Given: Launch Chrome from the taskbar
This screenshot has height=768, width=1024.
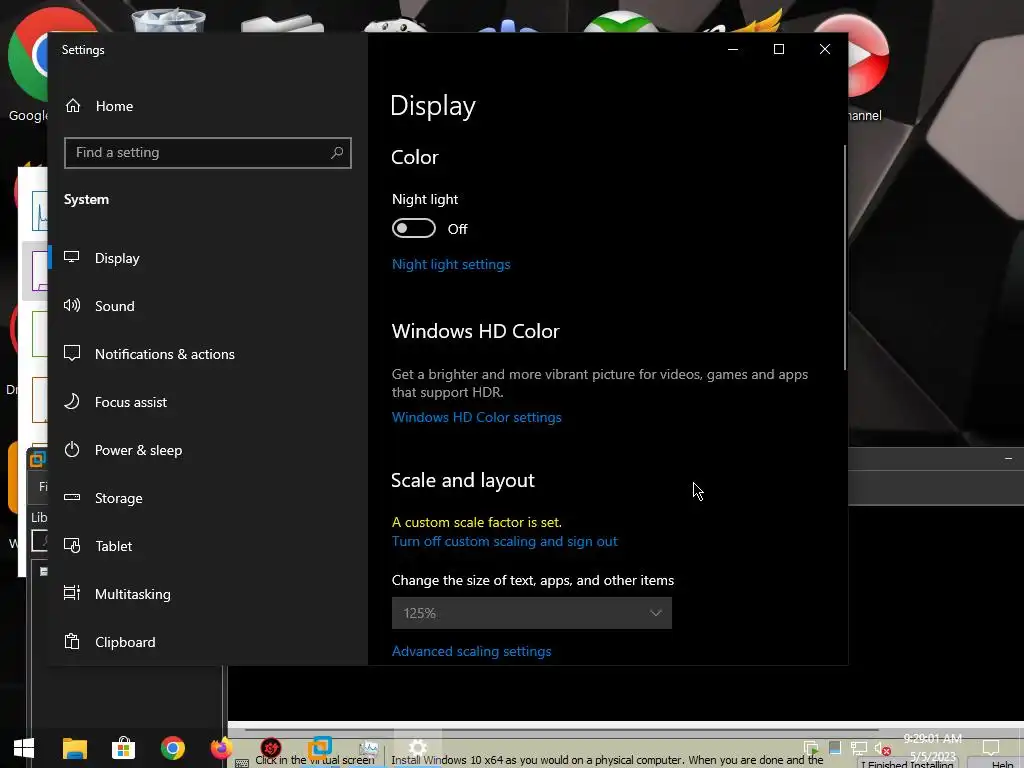Looking at the screenshot, I should 172,748.
